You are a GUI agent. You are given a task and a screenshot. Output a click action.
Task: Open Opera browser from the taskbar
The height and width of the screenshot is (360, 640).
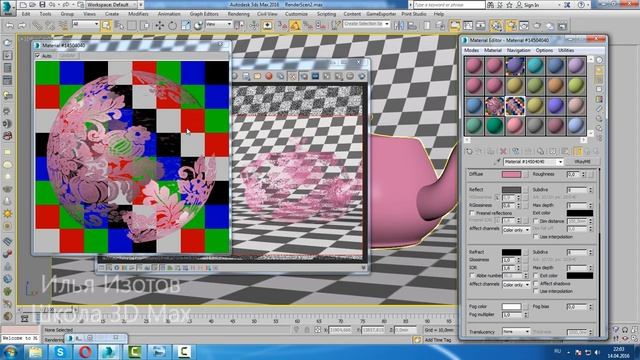coord(84,351)
